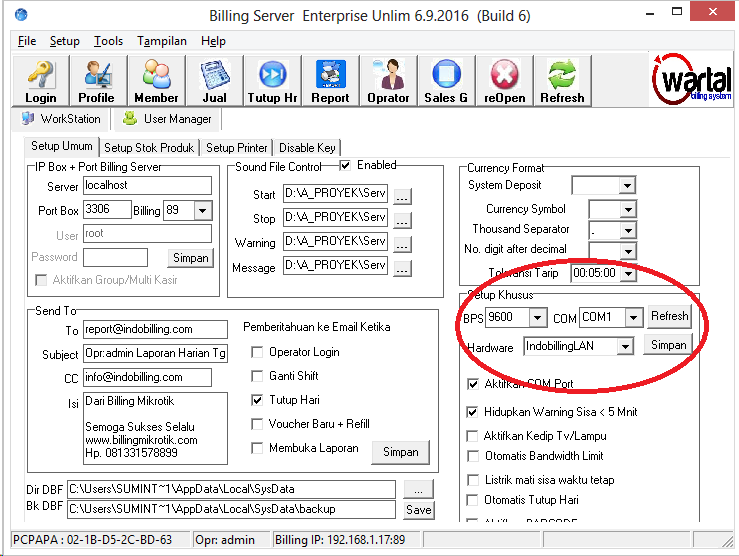Expand the Thousand Separator dropdown
The width and height of the screenshot is (739, 556).
628,230
